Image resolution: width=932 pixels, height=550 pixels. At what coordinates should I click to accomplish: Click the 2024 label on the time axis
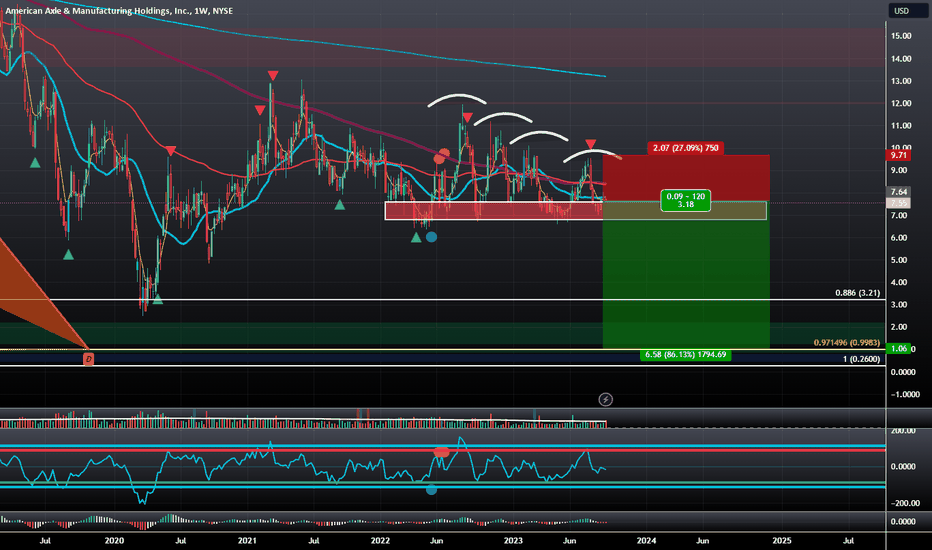(647, 540)
